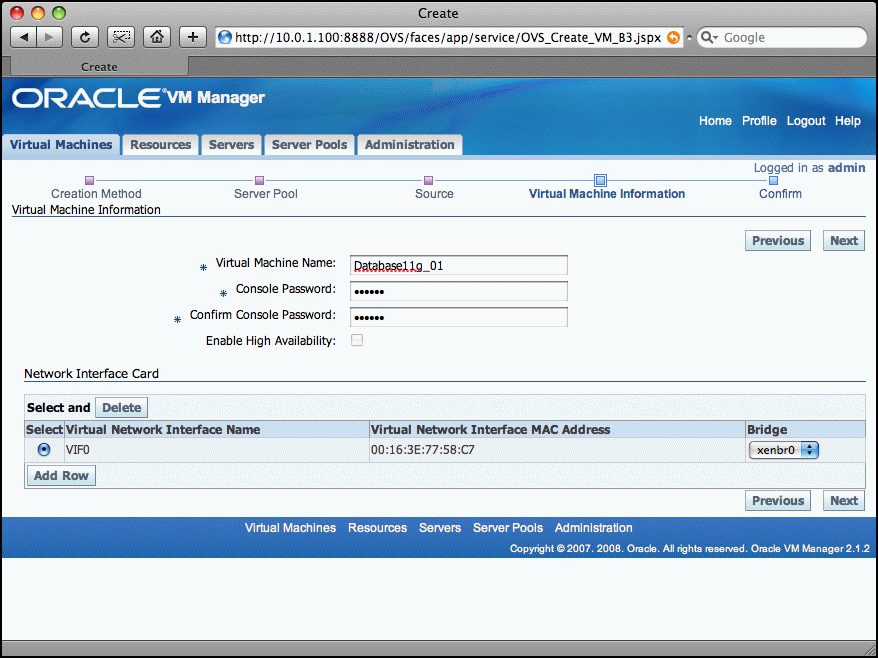878x658 pixels.
Task: Click the Logout link in header
Action: 806,121
